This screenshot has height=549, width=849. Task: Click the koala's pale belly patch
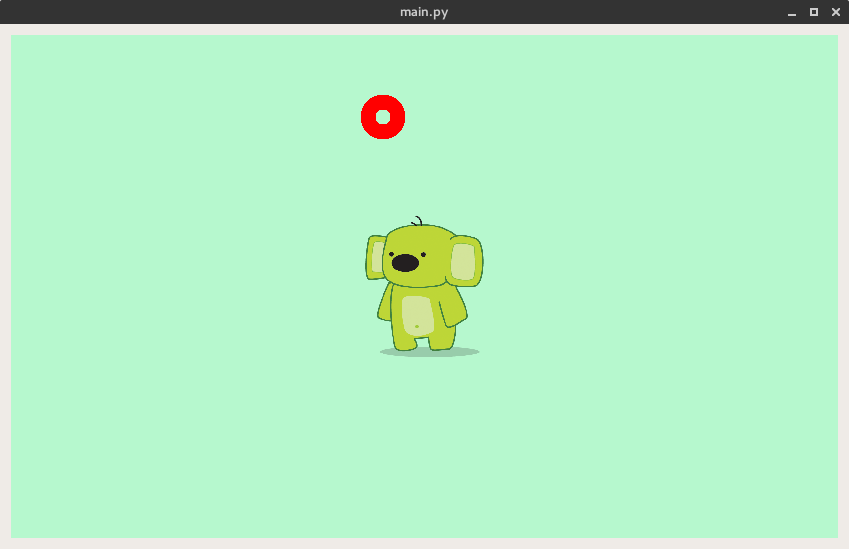(417, 315)
